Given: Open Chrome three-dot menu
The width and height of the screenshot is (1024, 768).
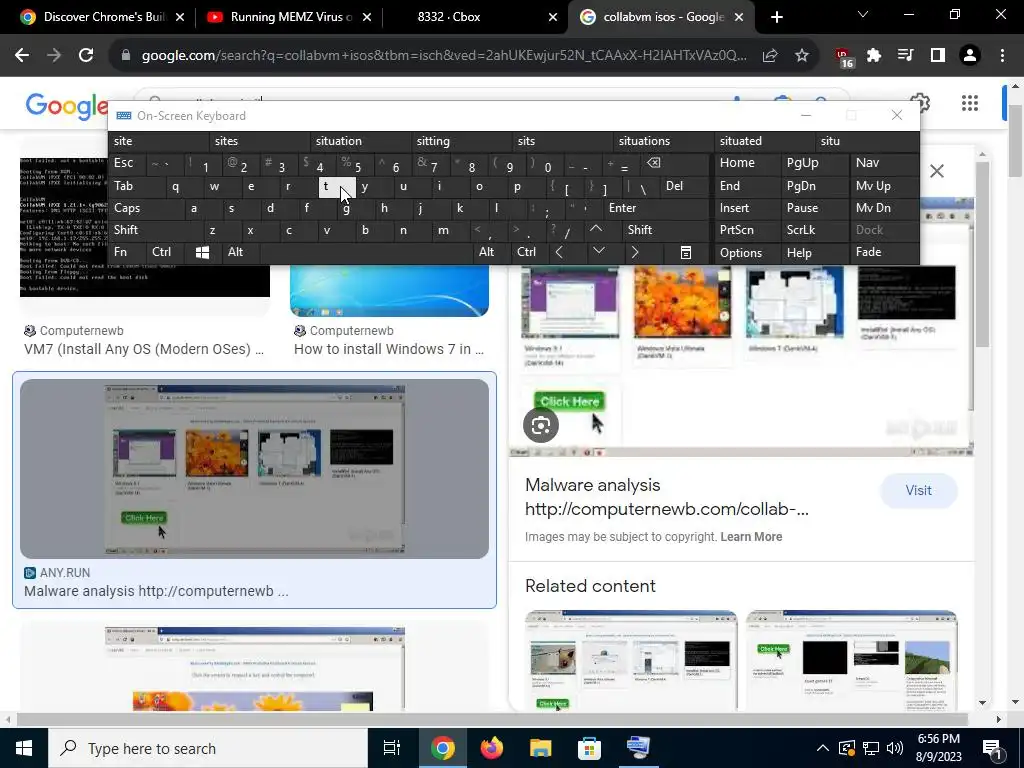Looking at the screenshot, I should click(1002, 56).
